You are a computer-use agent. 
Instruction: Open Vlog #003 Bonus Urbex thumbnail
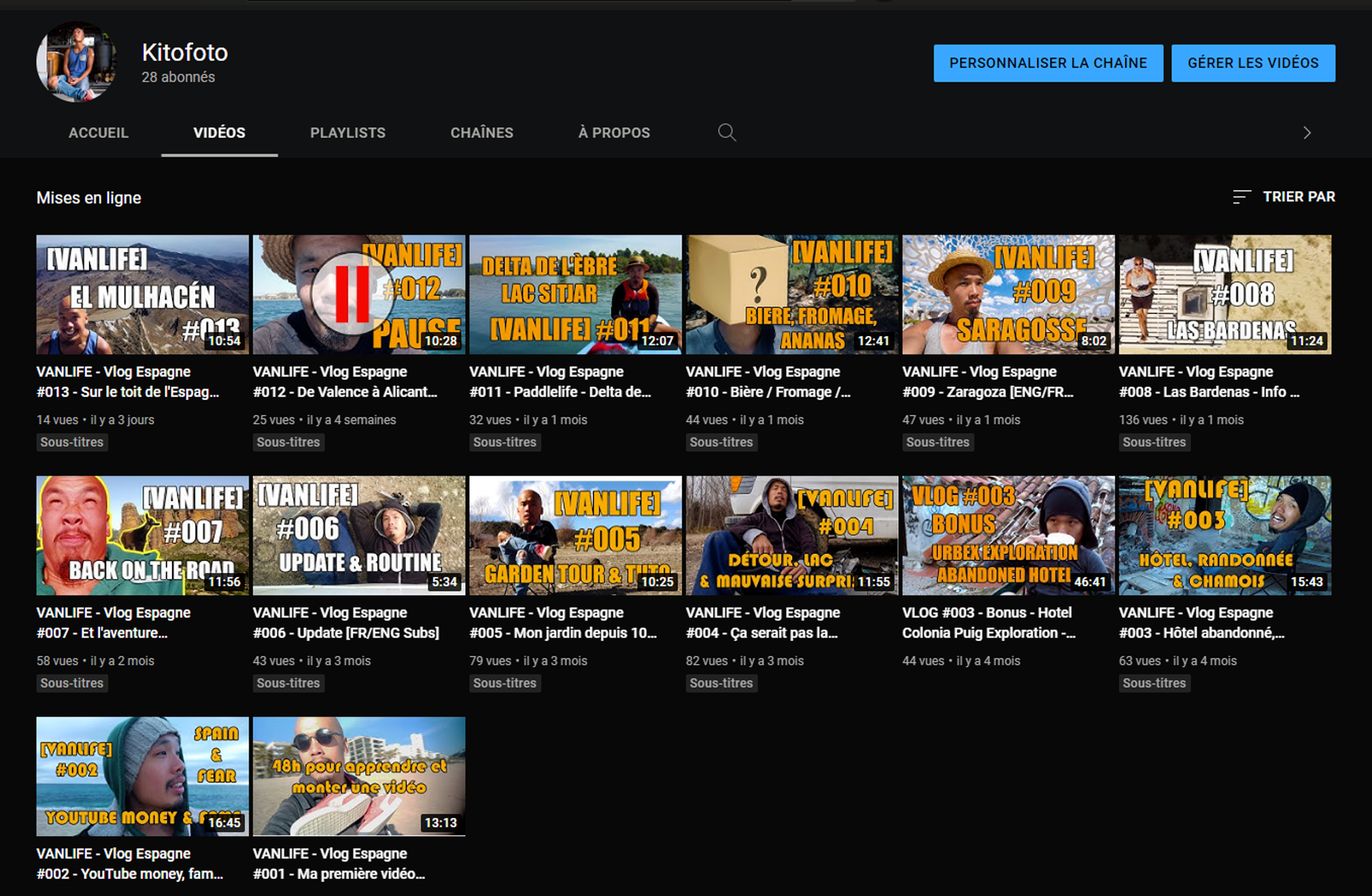click(x=1008, y=535)
